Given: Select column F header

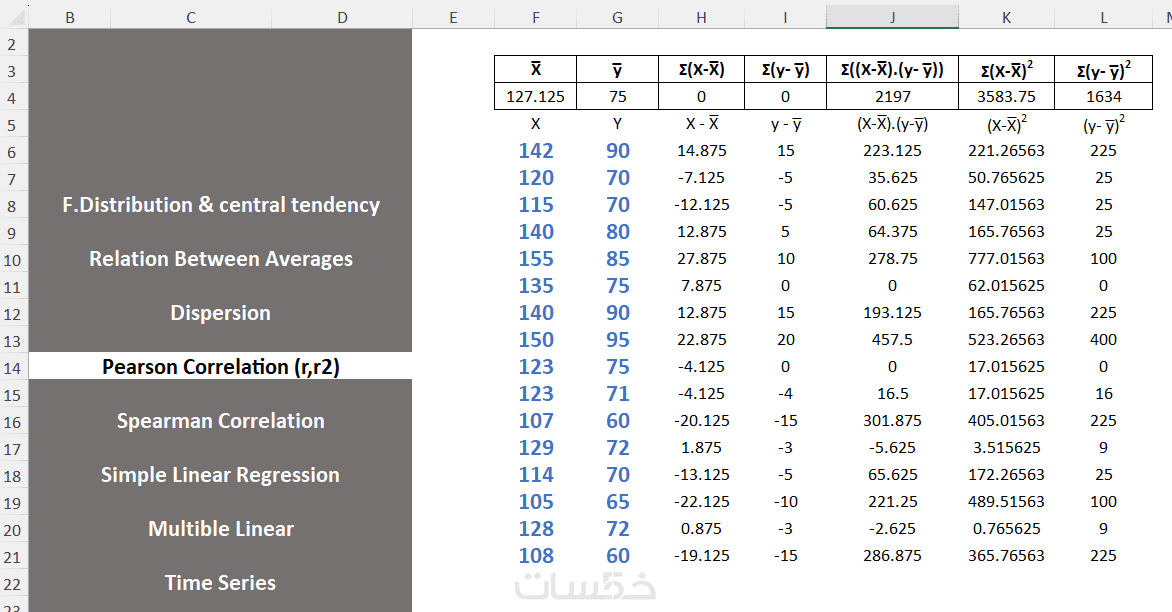Looking at the screenshot, I should pos(536,16).
